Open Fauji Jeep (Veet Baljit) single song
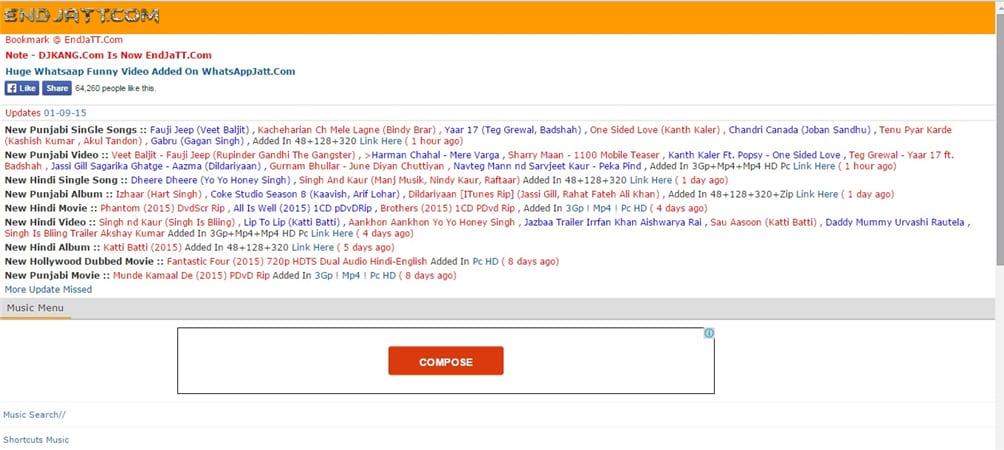Image resolution: width=1004 pixels, height=450 pixels. coord(200,130)
